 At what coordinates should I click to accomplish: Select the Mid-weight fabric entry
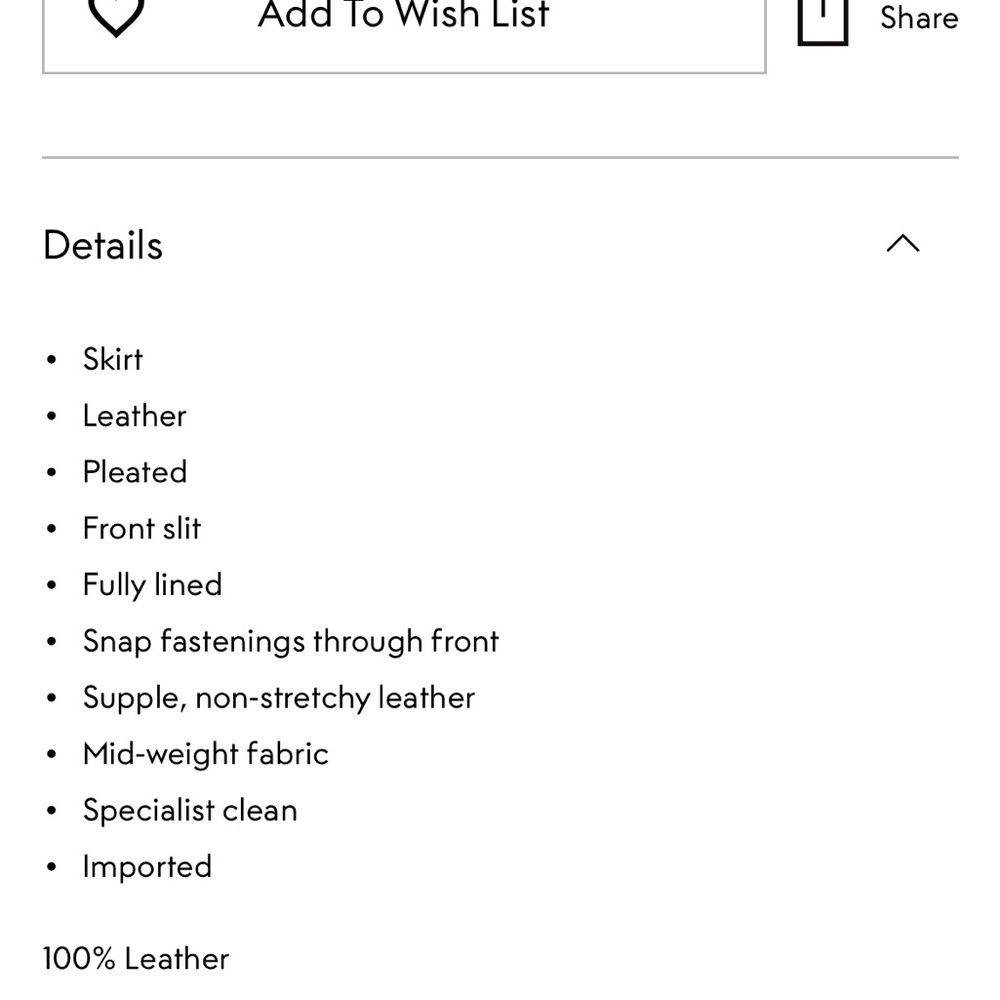tap(205, 754)
